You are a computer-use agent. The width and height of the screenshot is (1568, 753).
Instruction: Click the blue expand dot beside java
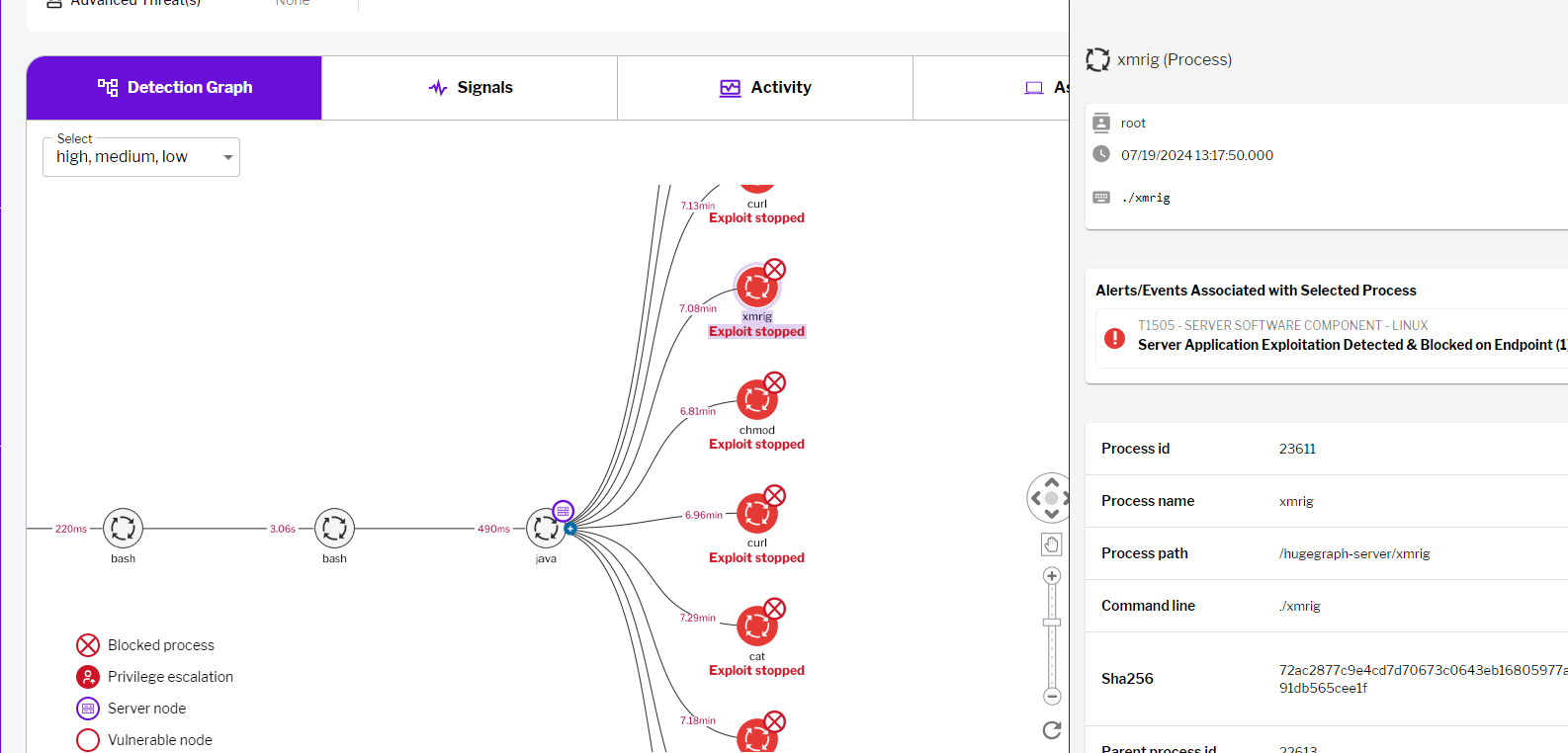point(570,529)
